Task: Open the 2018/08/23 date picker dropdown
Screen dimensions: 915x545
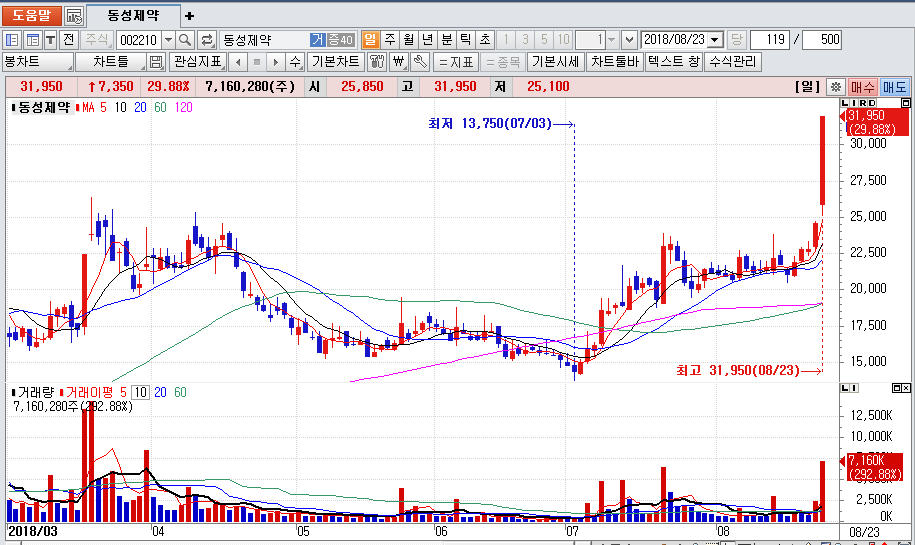Action: 715,40
